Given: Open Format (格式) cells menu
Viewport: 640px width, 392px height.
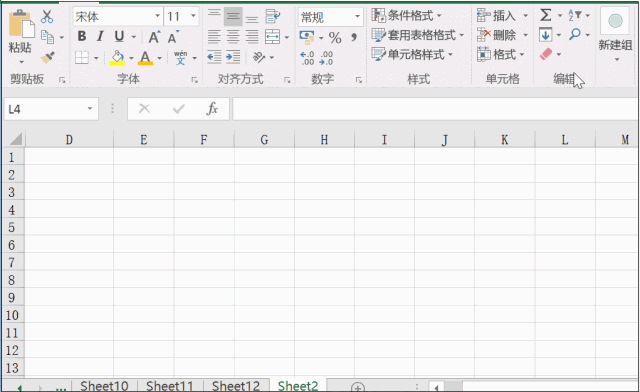Looking at the screenshot, I should pos(500,54).
